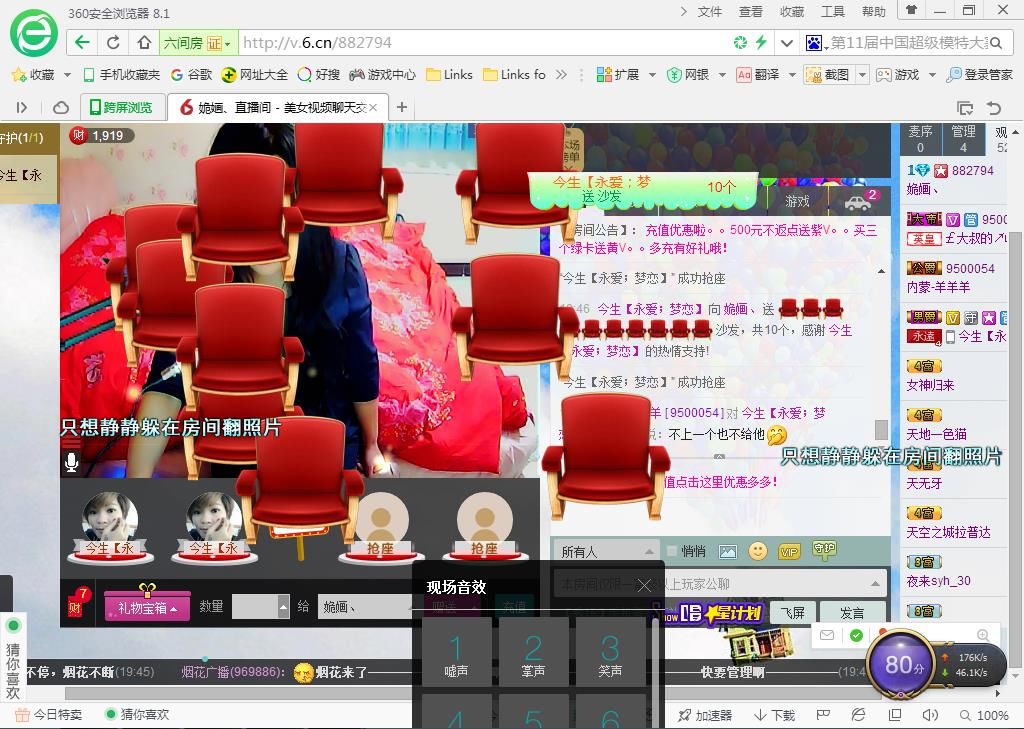Open 手机收藏夹 bookmark

[122, 74]
